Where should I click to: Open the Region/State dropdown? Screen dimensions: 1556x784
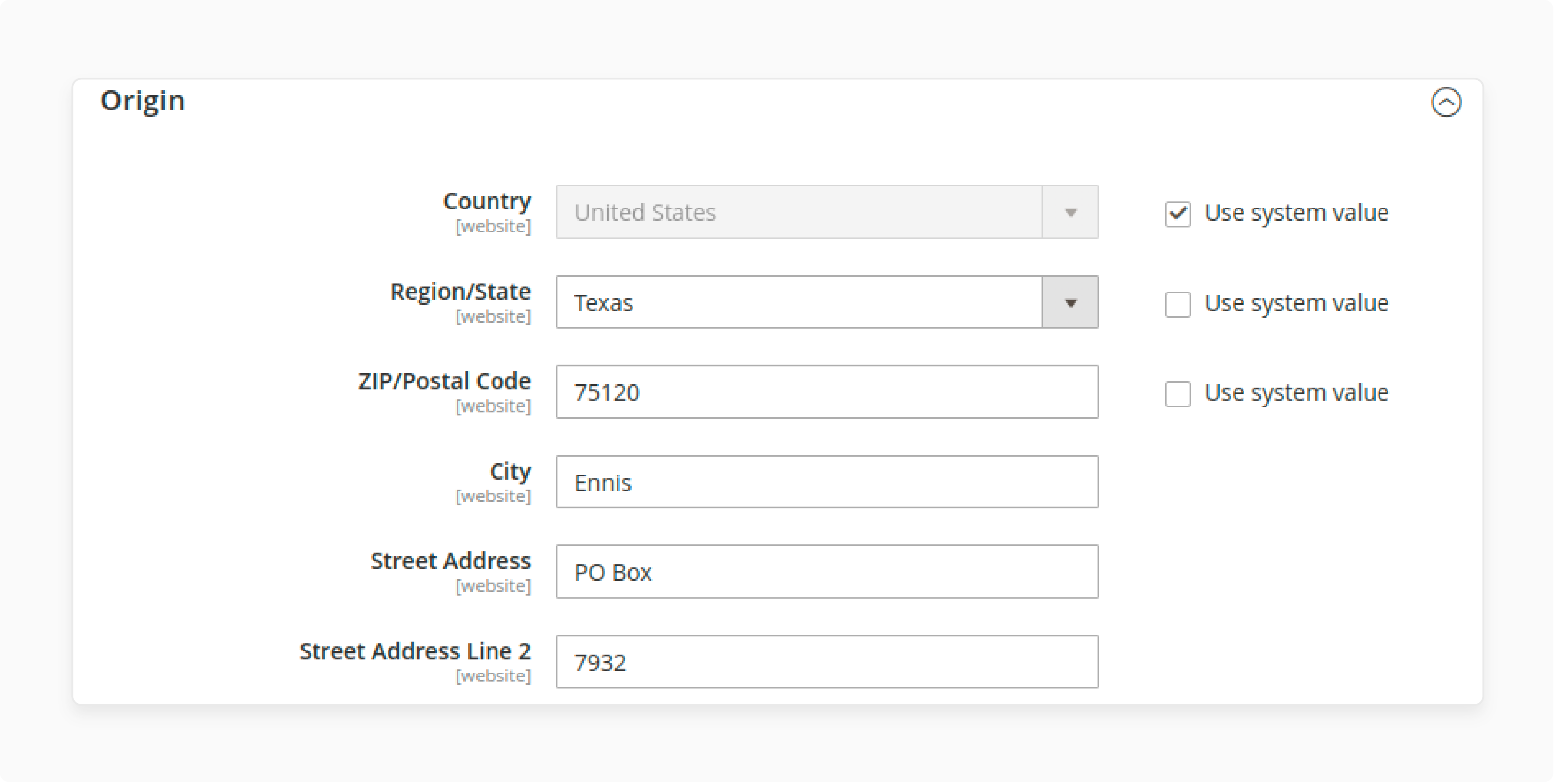(x=1073, y=302)
